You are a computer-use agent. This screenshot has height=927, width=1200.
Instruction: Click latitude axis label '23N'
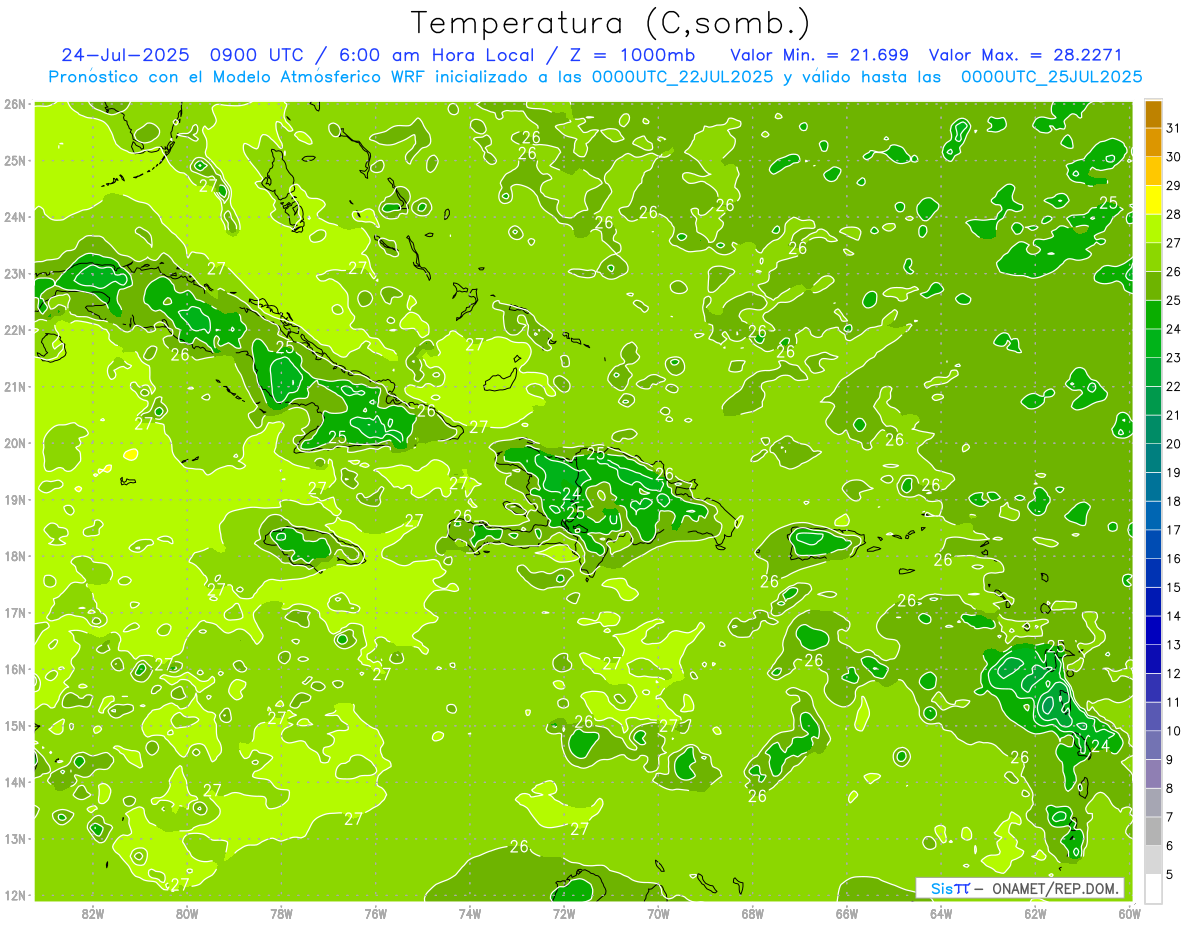point(15,273)
